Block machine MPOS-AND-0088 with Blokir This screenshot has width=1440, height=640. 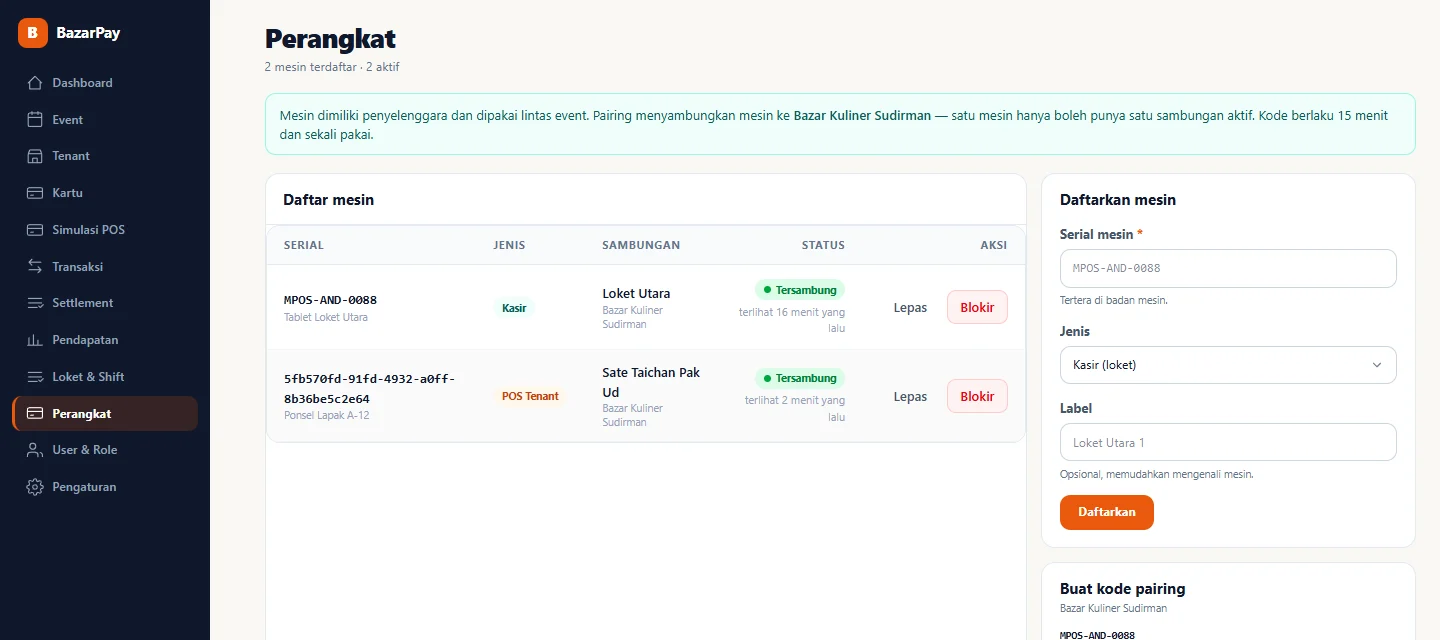(x=977, y=307)
